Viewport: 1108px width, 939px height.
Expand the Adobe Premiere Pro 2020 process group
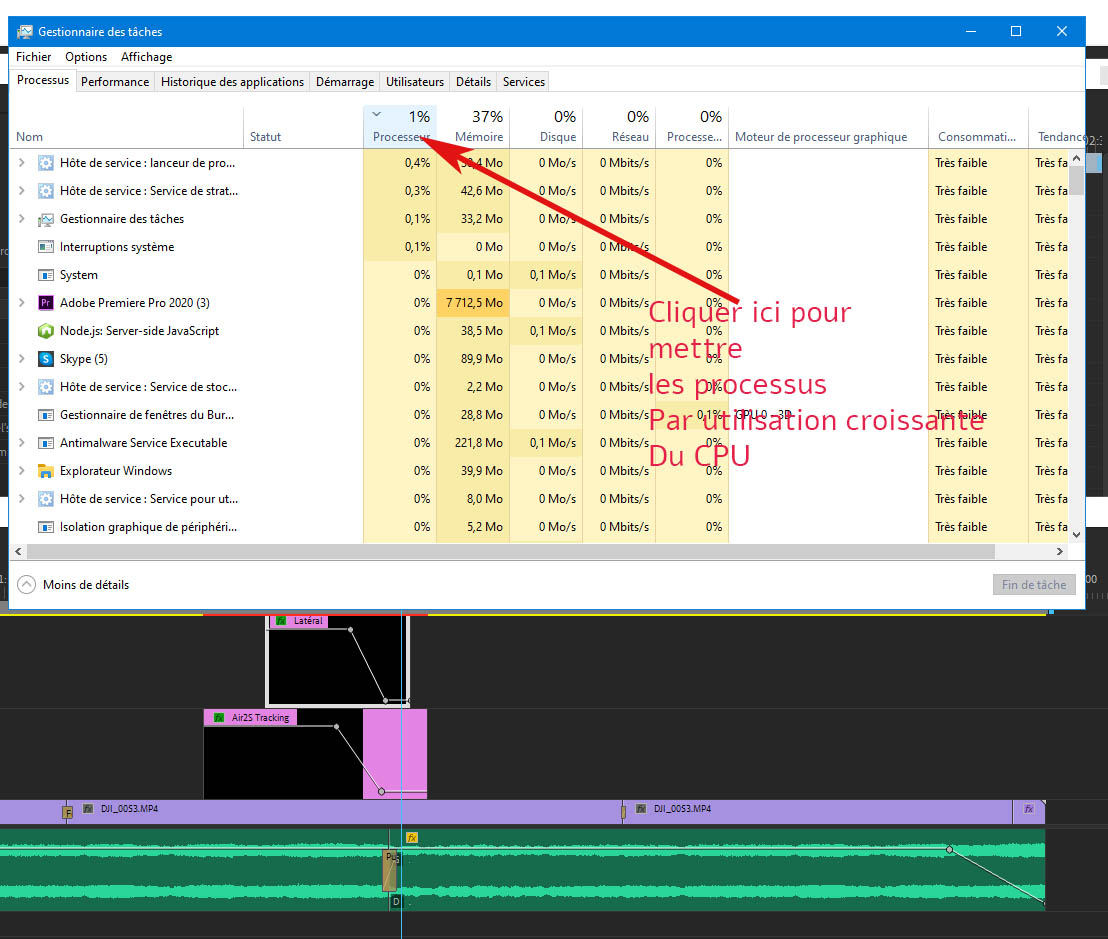[x=22, y=303]
